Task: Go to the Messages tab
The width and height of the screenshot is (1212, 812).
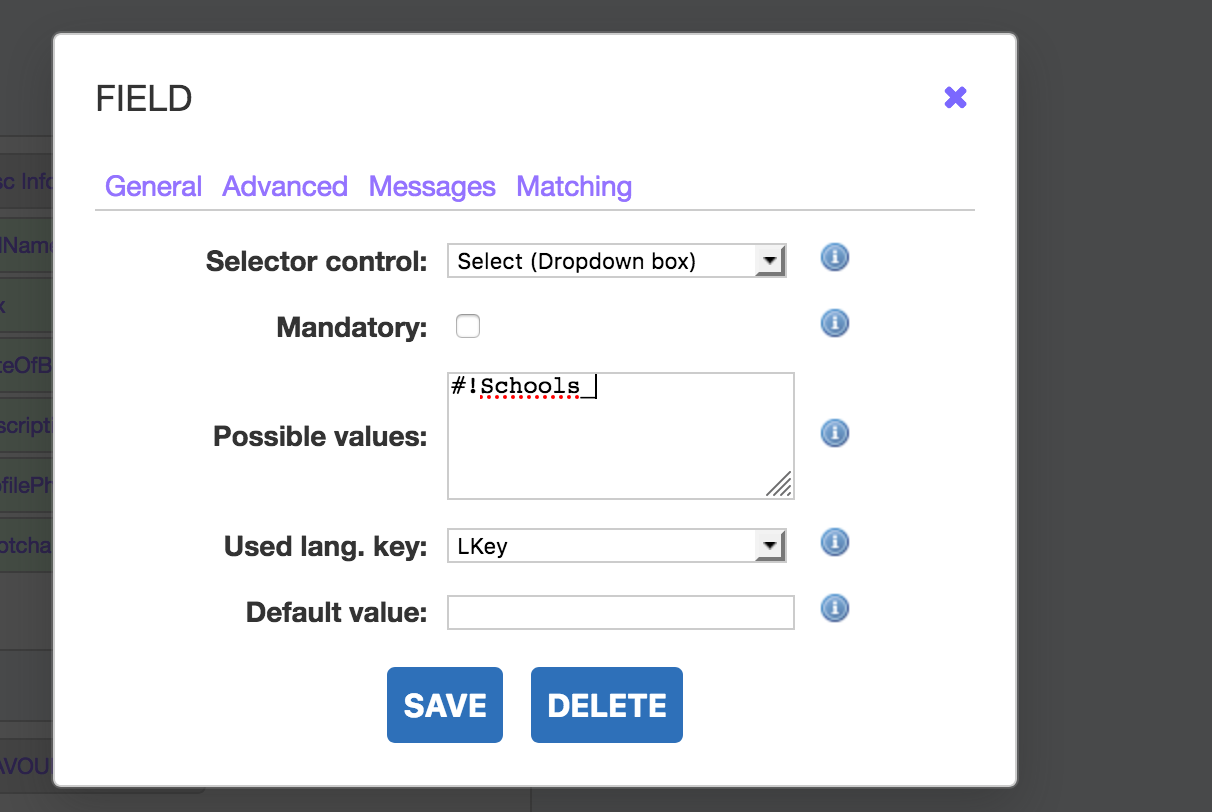Action: [432, 187]
